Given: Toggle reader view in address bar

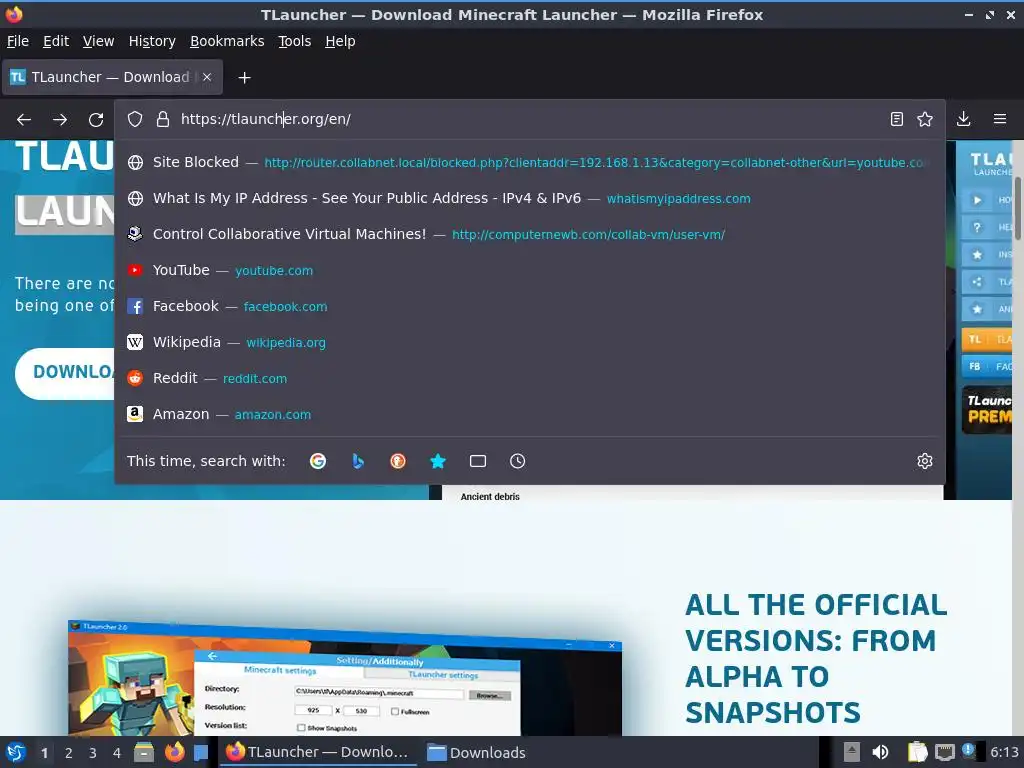Looking at the screenshot, I should 897,119.
